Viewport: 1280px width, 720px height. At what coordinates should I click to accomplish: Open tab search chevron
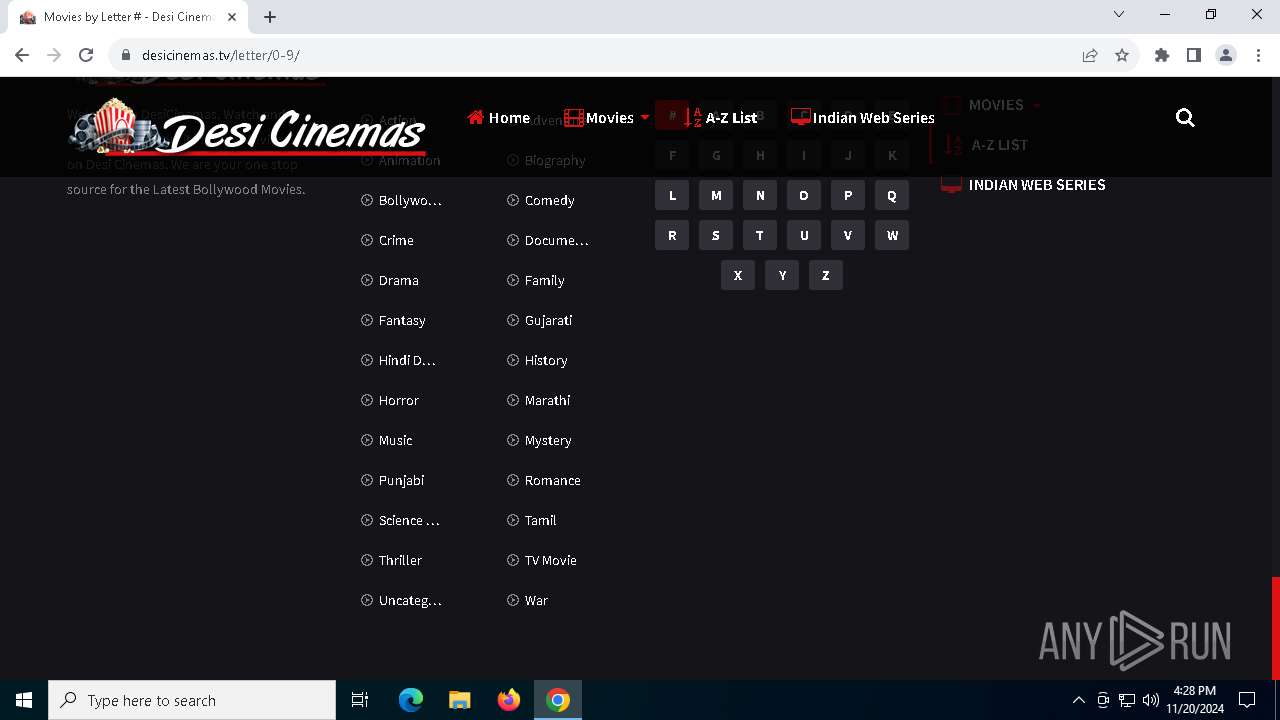[x=1119, y=14]
